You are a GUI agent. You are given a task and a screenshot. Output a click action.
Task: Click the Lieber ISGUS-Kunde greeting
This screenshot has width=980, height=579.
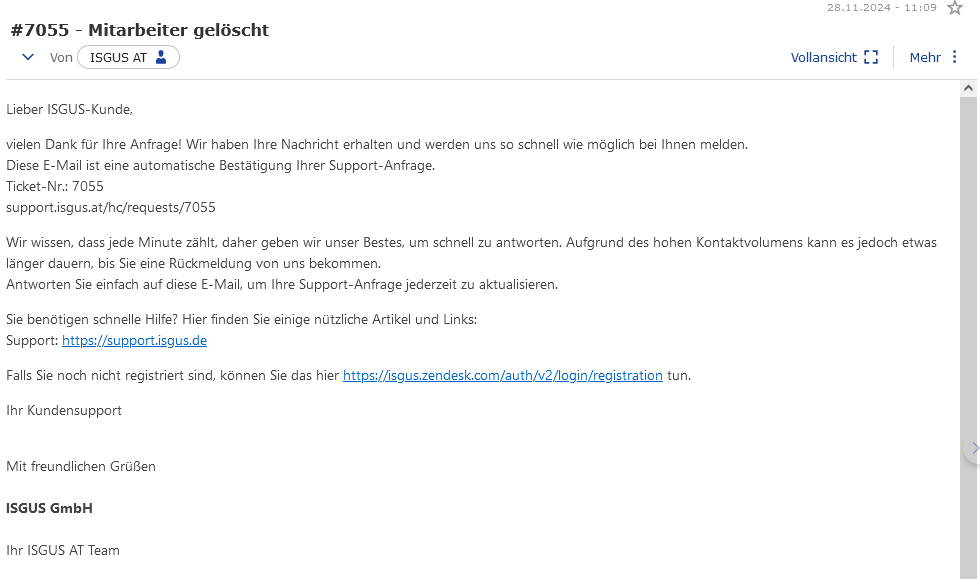click(x=69, y=109)
